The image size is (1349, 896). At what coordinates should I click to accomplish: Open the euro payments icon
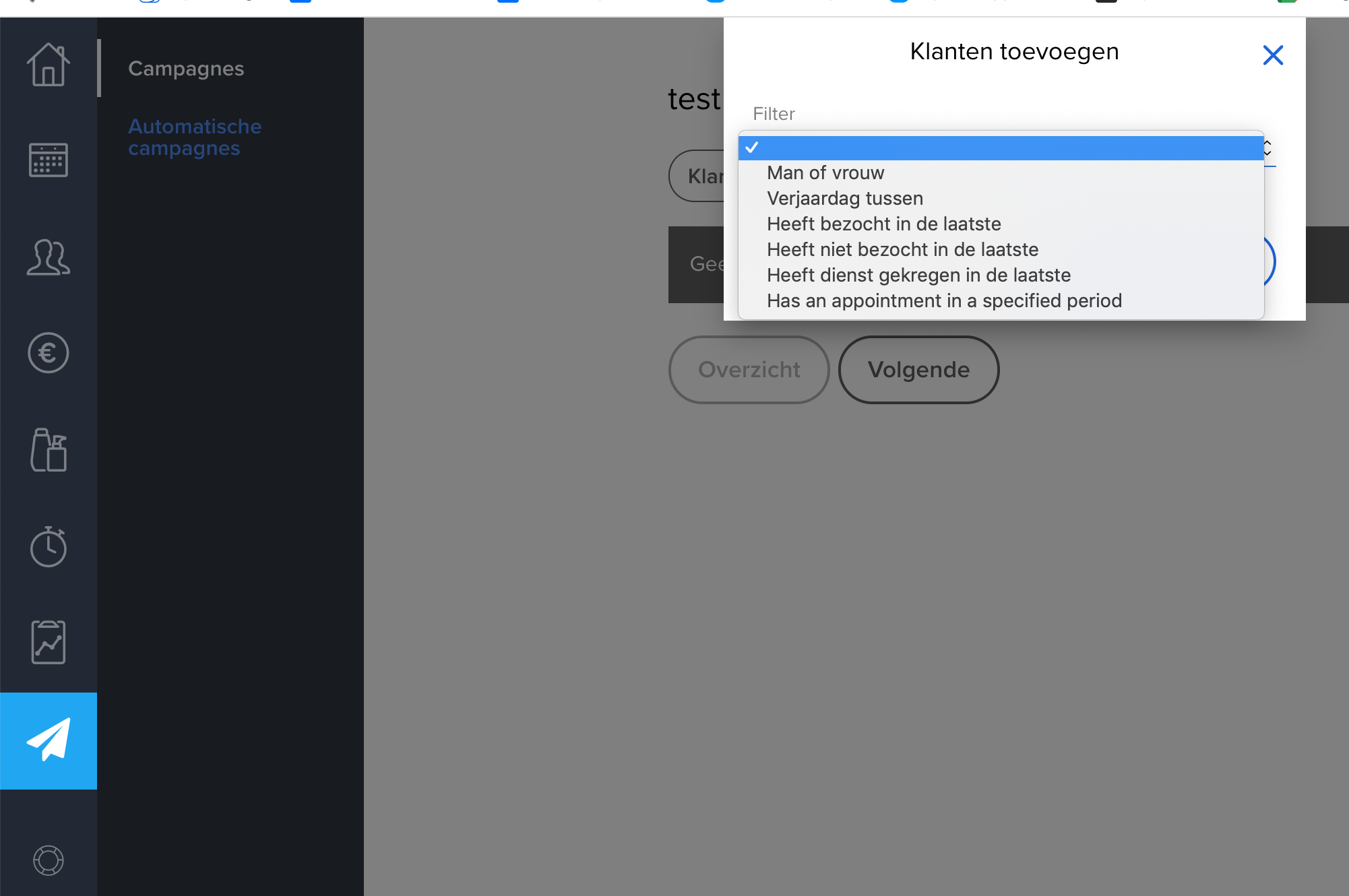(x=49, y=353)
